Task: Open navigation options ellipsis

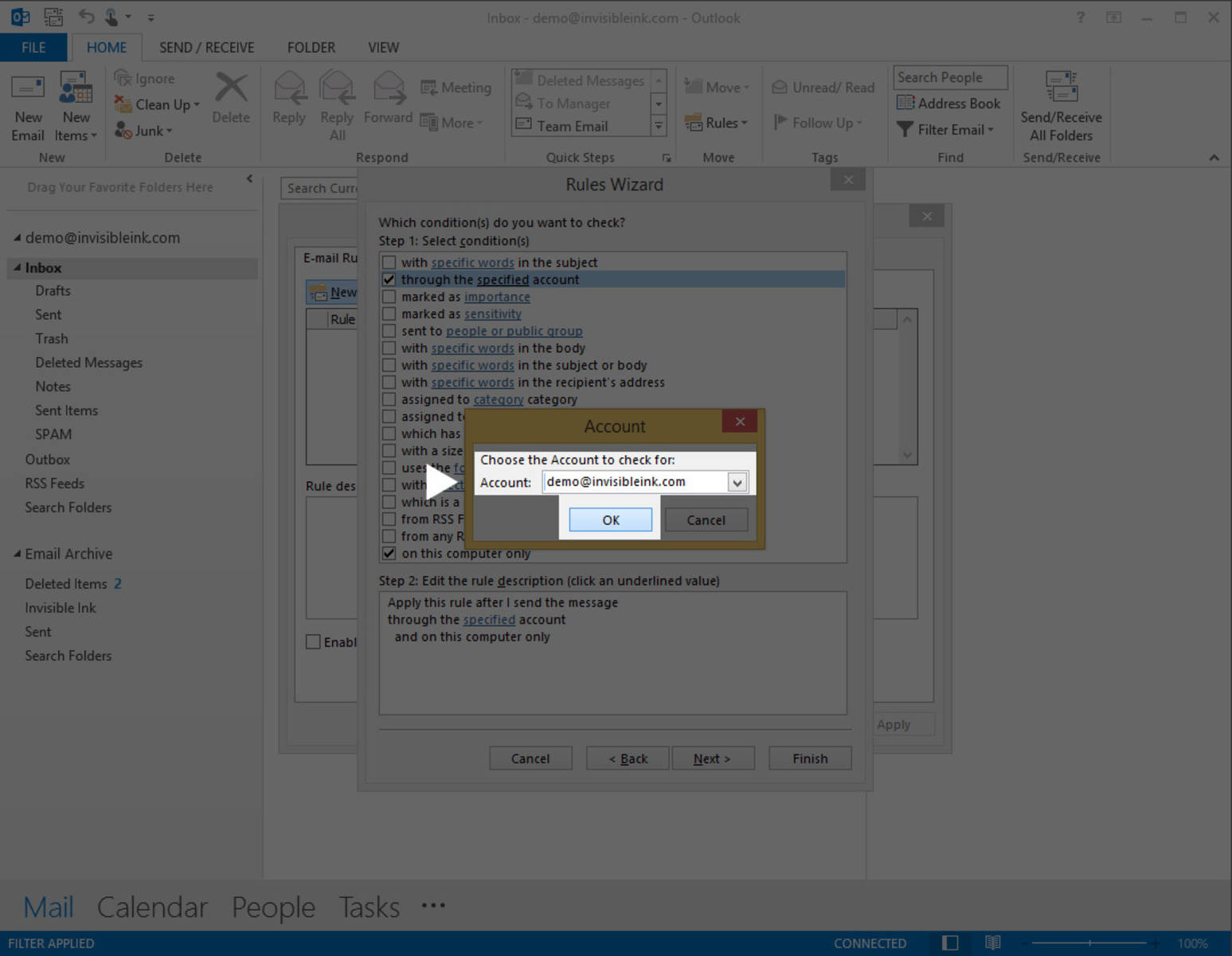Action: 433,906
